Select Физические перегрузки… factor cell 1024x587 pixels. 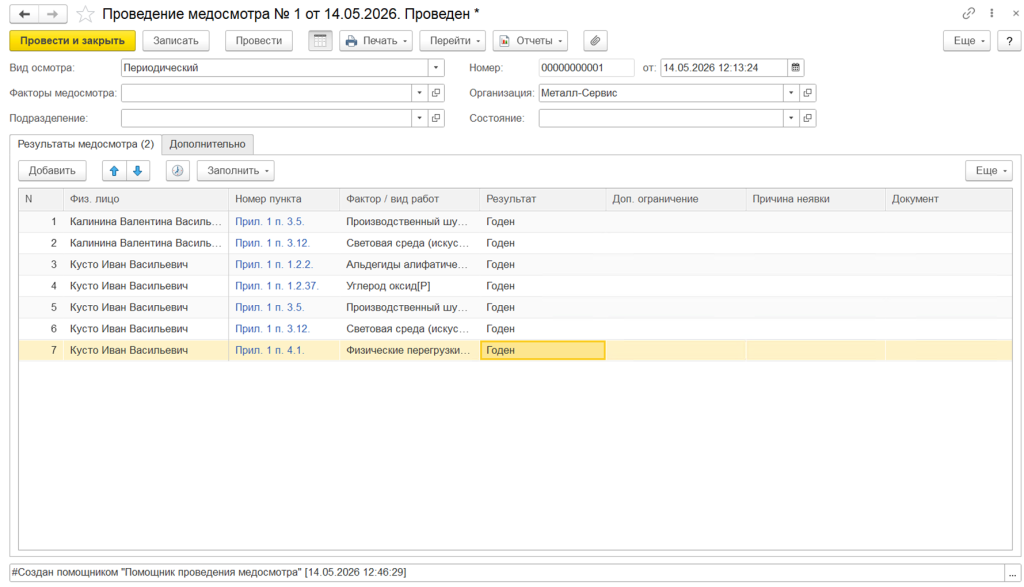pyautogui.click(x=409, y=351)
